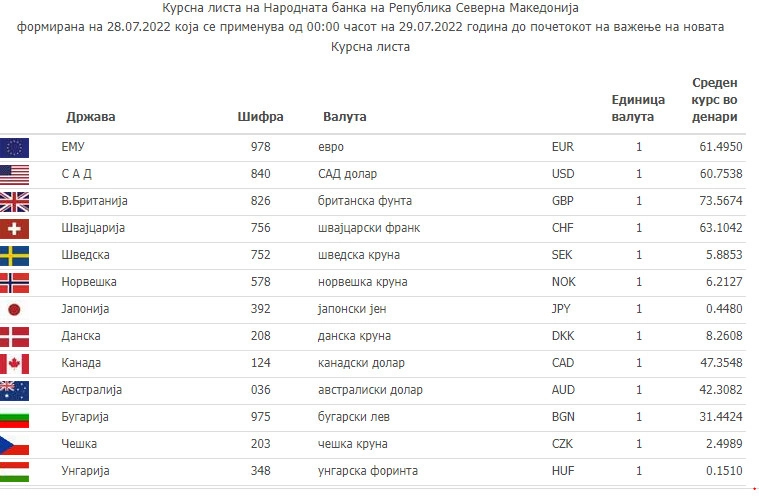
Task: Click the Japanese flag icon
Action: tap(15, 309)
